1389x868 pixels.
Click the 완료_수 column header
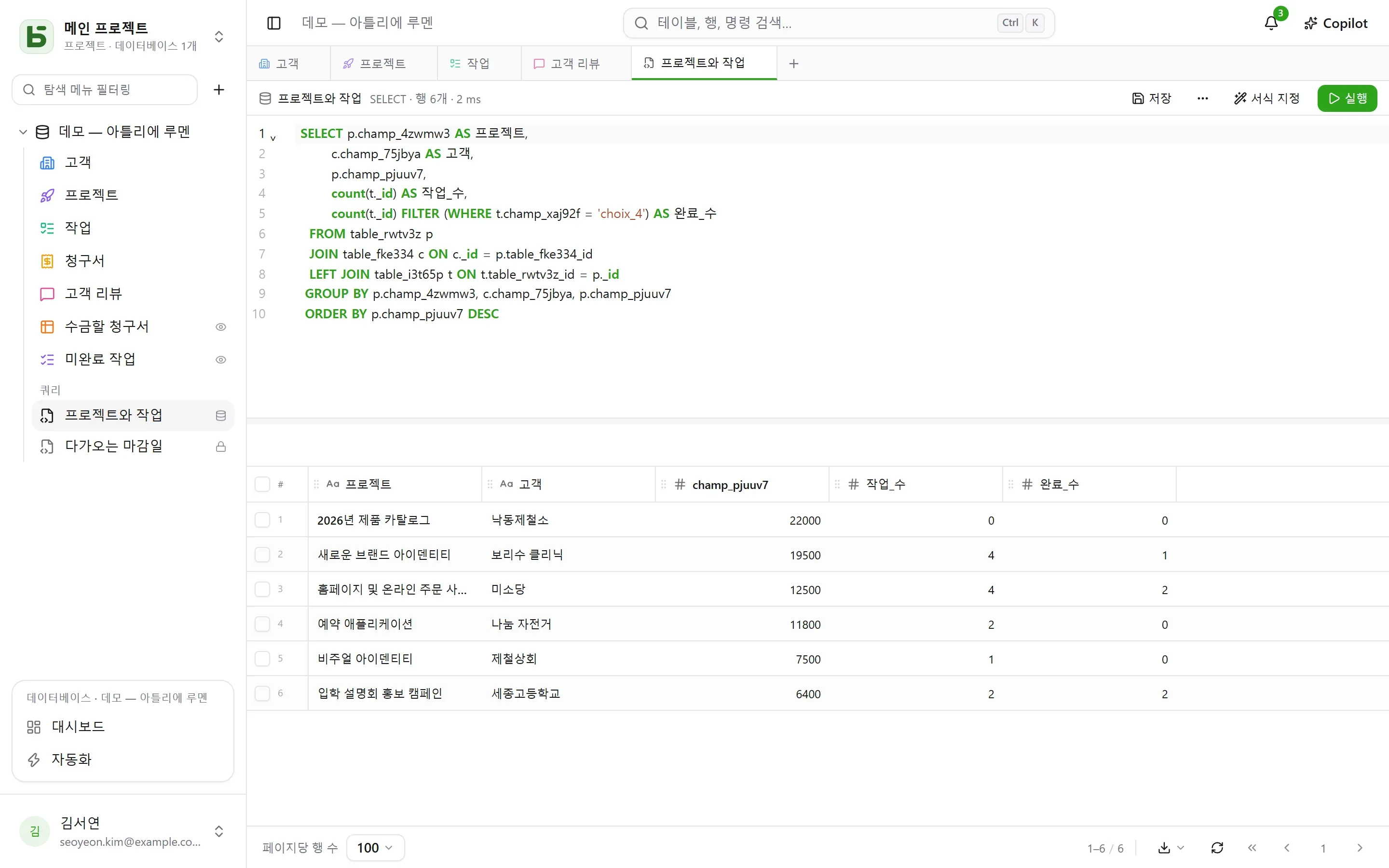1089,485
